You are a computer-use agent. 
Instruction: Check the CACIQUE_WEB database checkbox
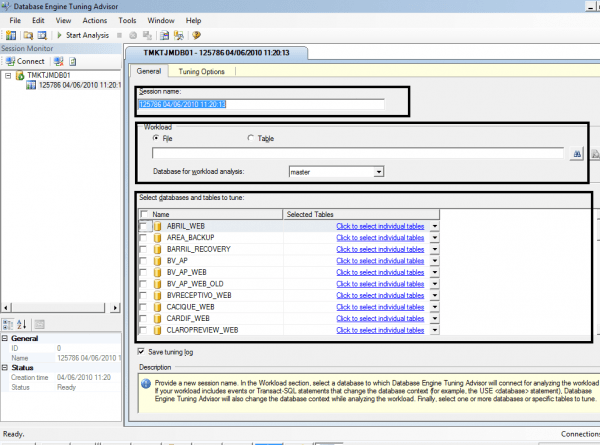[x=143, y=307]
